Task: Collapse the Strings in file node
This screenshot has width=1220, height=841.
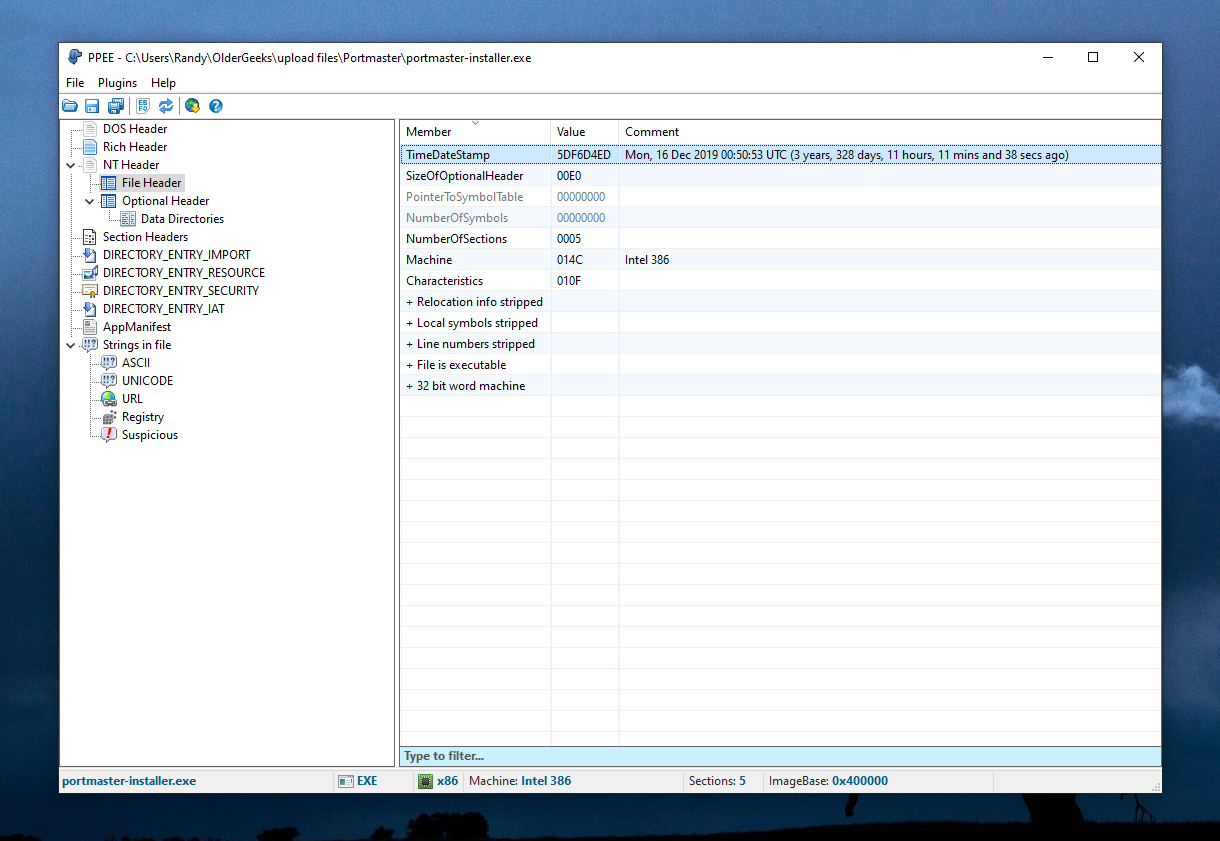Action: (x=71, y=345)
